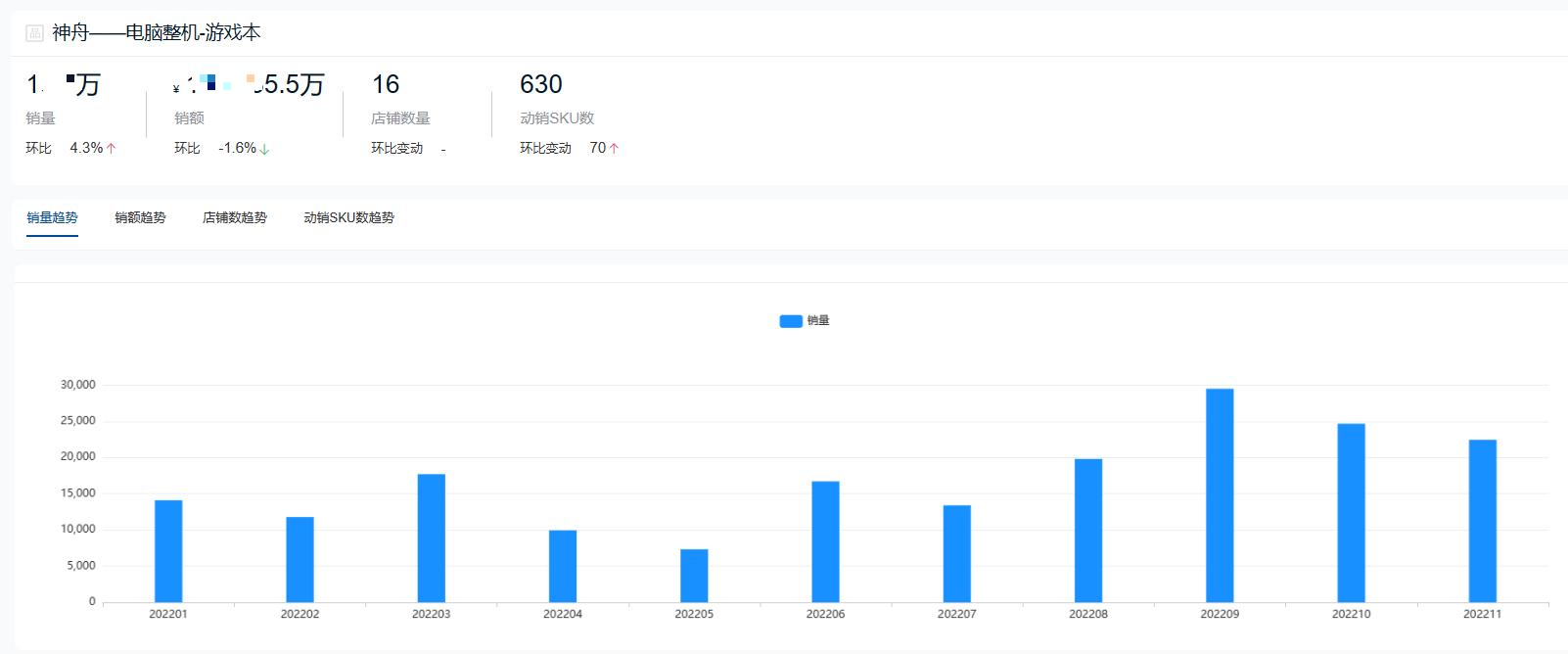Click the 销量 metric label
Viewport: 1568px width, 654px height.
[40, 118]
